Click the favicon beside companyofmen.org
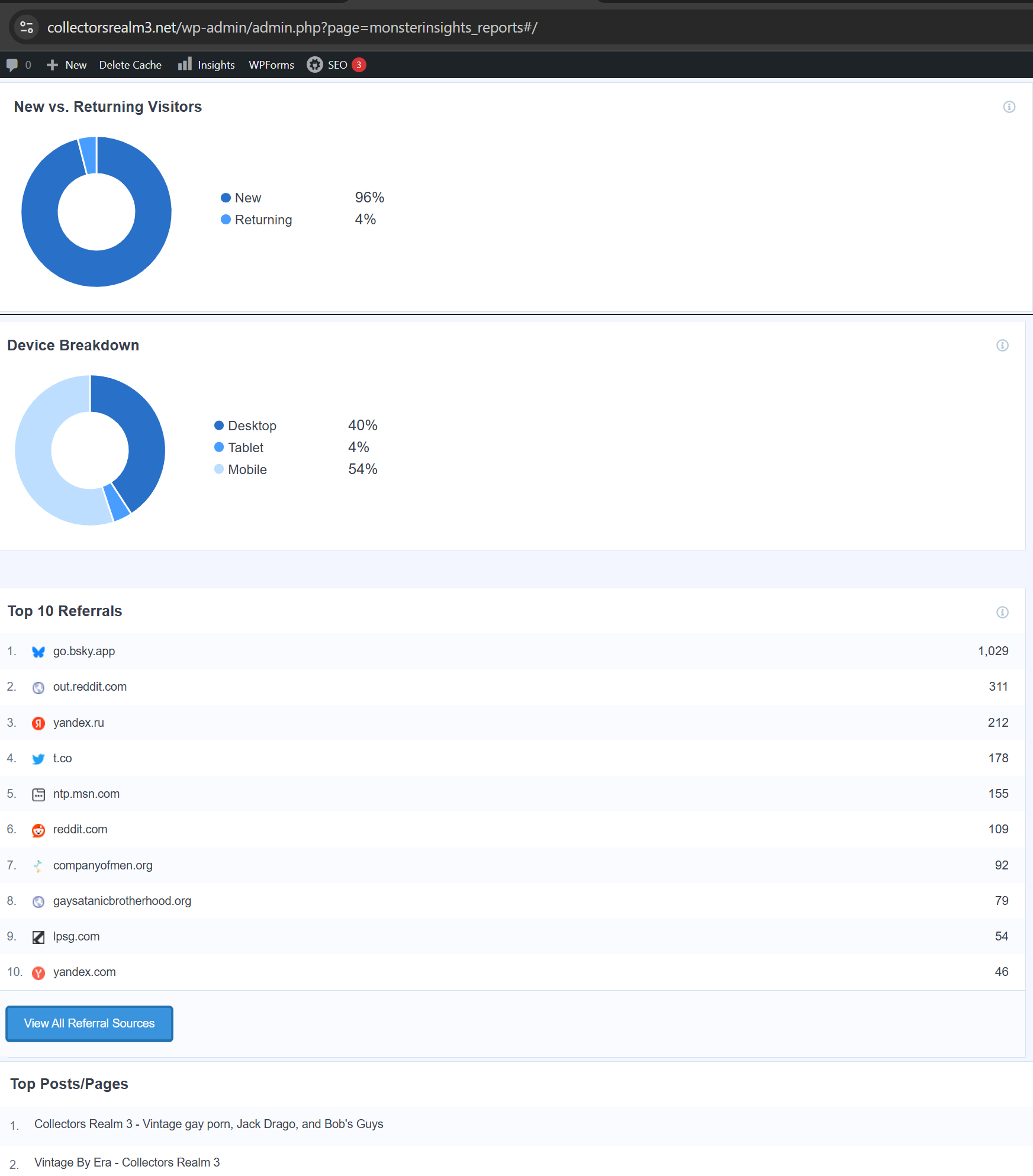Image resolution: width=1033 pixels, height=1176 pixels. [x=38, y=866]
